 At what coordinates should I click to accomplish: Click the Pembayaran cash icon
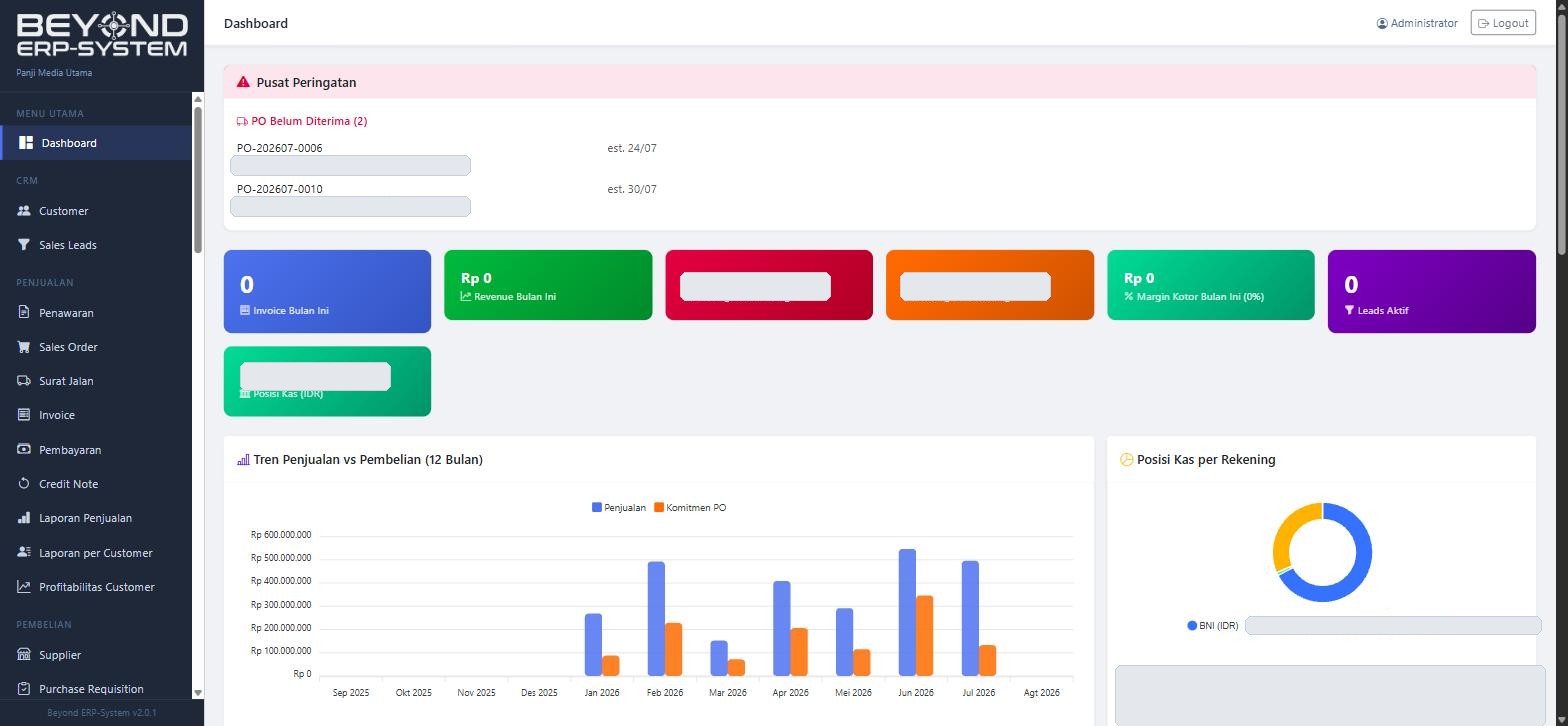24,450
